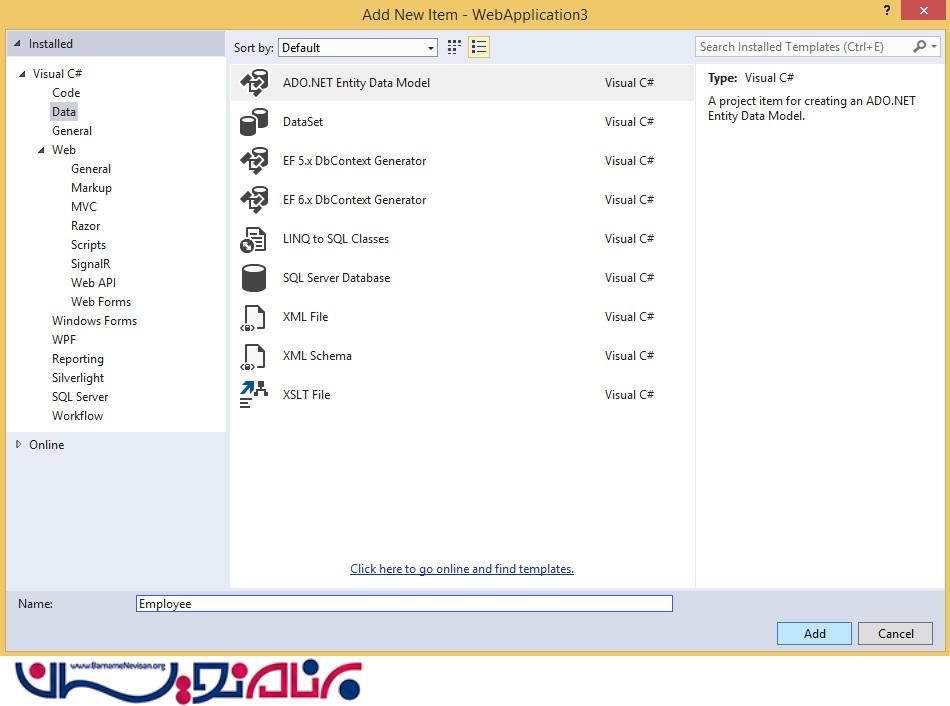Click the DataSet template icon
The width and height of the screenshot is (950, 706).
click(254, 122)
